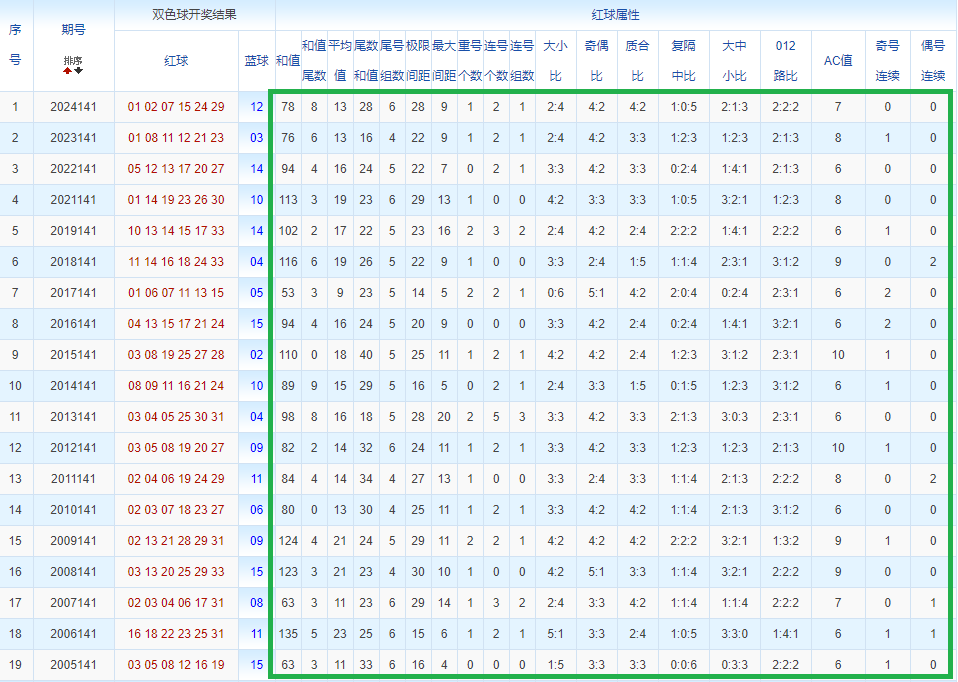Click the 奇偶比 column header
The image size is (958, 682).
coord(596,60)
